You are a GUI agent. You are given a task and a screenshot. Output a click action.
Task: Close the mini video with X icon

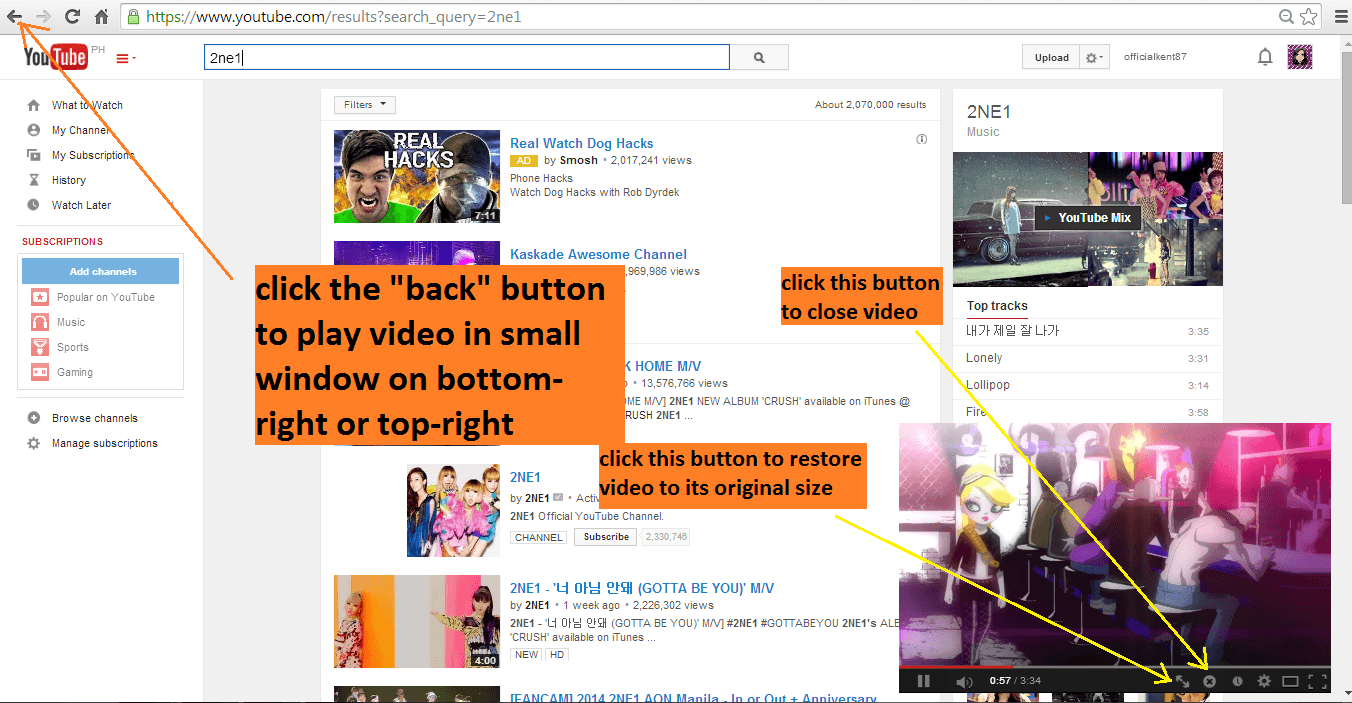tap(1209, 681)
